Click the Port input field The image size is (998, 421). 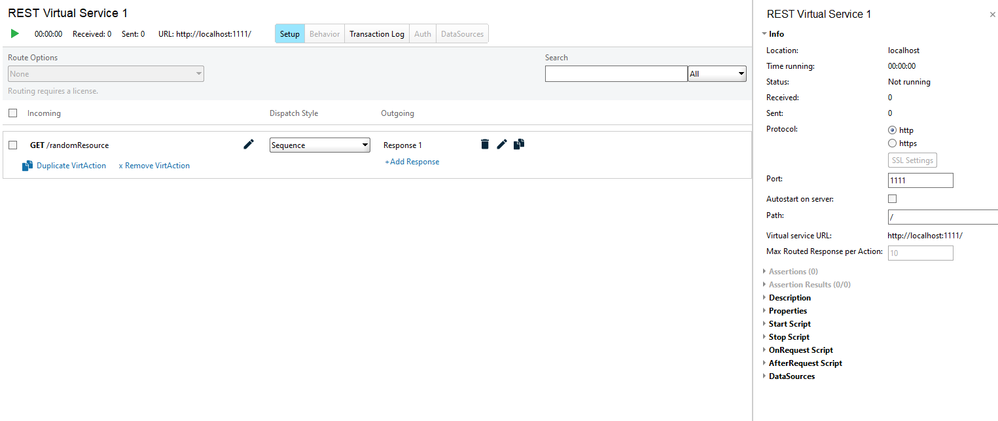[919, 180]
